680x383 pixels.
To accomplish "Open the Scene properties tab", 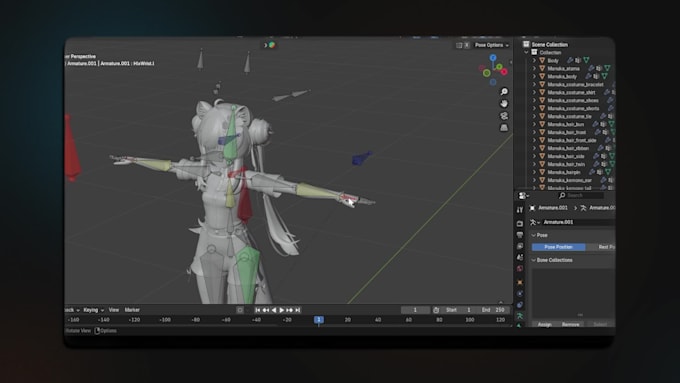I will (x=520, y=257).
